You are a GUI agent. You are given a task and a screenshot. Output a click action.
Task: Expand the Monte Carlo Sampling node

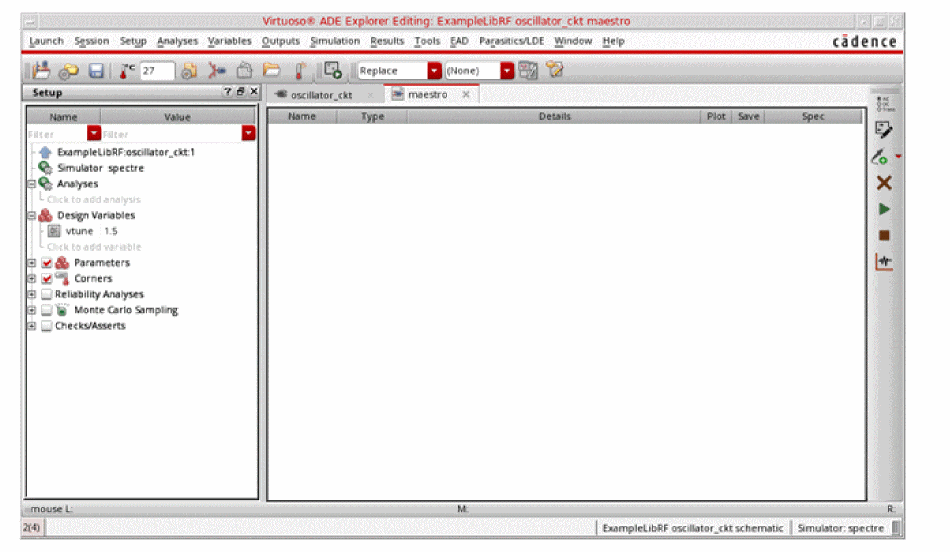pyautogui.click(x=32, y=310)
